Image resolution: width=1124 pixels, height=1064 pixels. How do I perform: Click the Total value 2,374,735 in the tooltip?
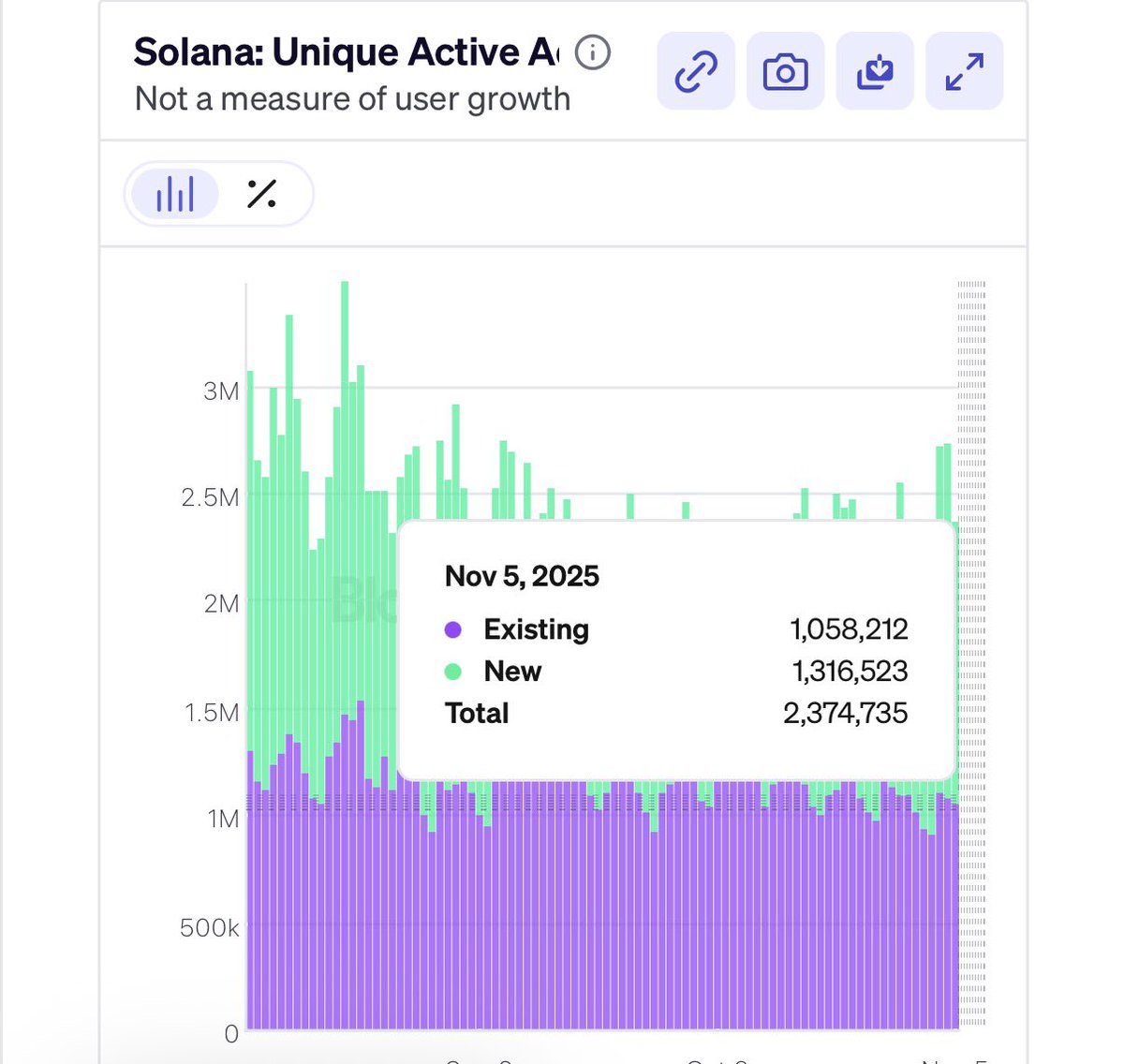(x=845, y=713)
